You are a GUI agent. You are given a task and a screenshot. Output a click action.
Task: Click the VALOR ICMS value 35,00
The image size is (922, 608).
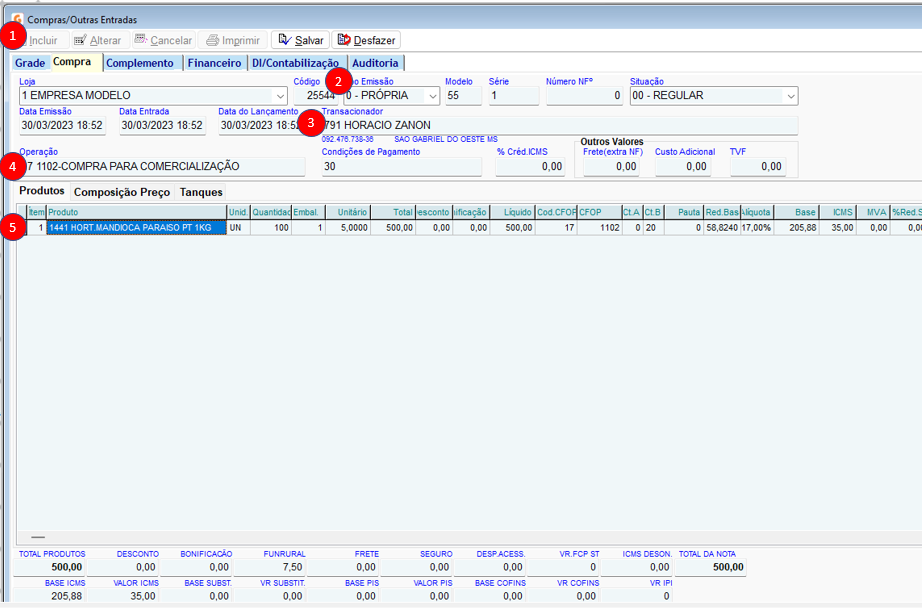click(x=123, y=596)
